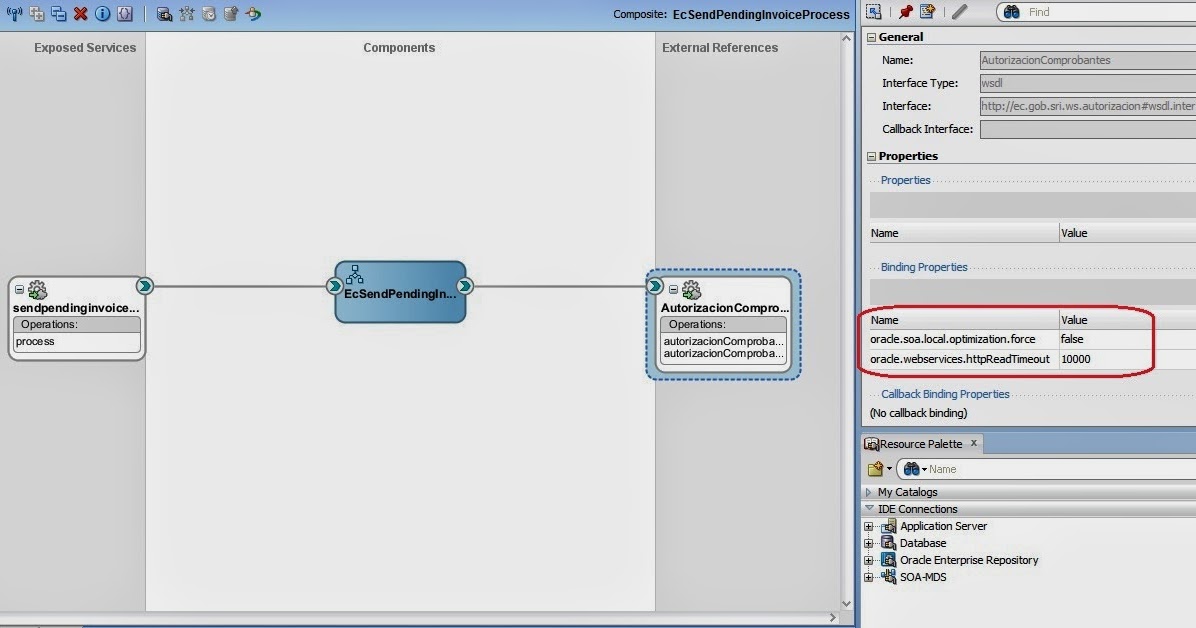Click the gear icon on the AutorizacionCompro component

[691, 290]
